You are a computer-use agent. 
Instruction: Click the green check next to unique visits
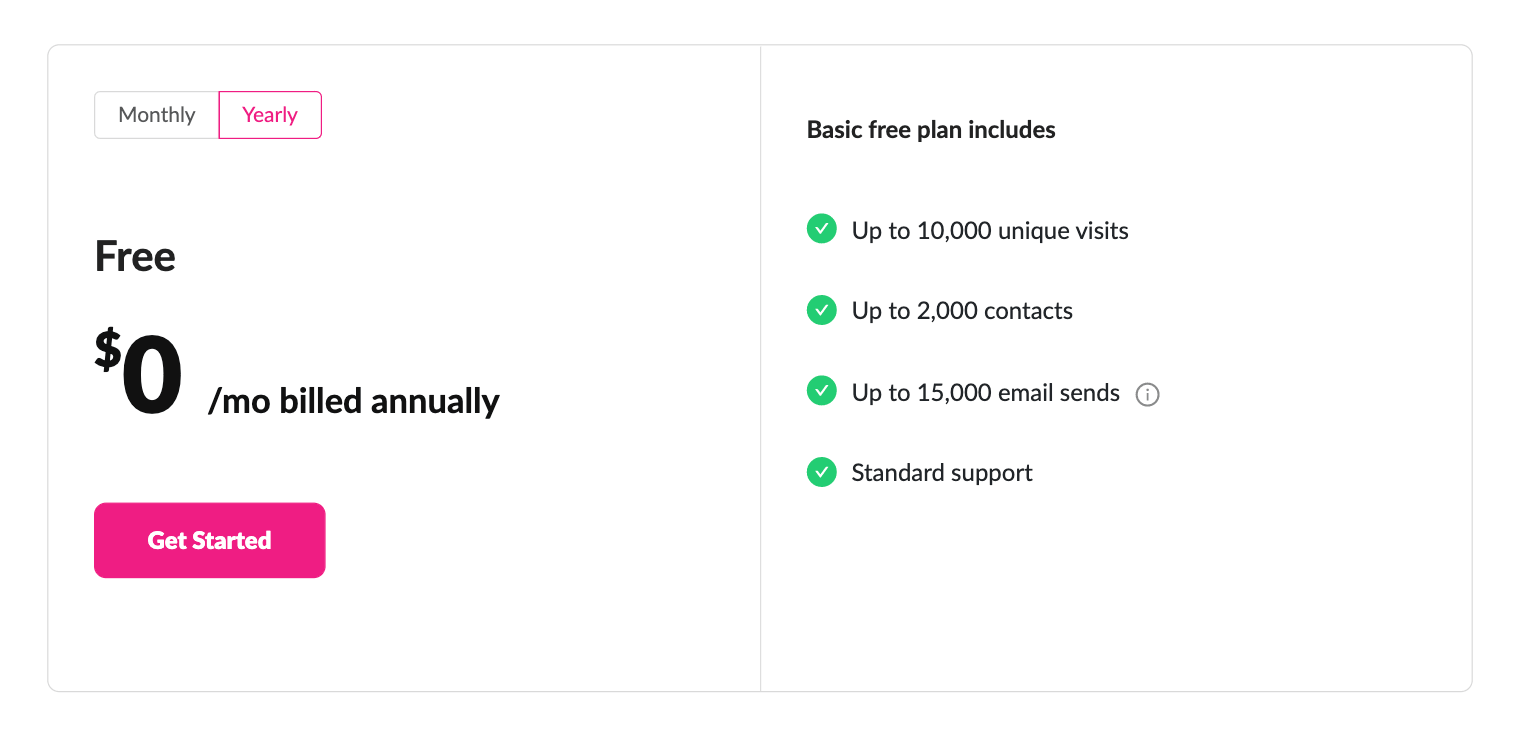pos(821,229)
